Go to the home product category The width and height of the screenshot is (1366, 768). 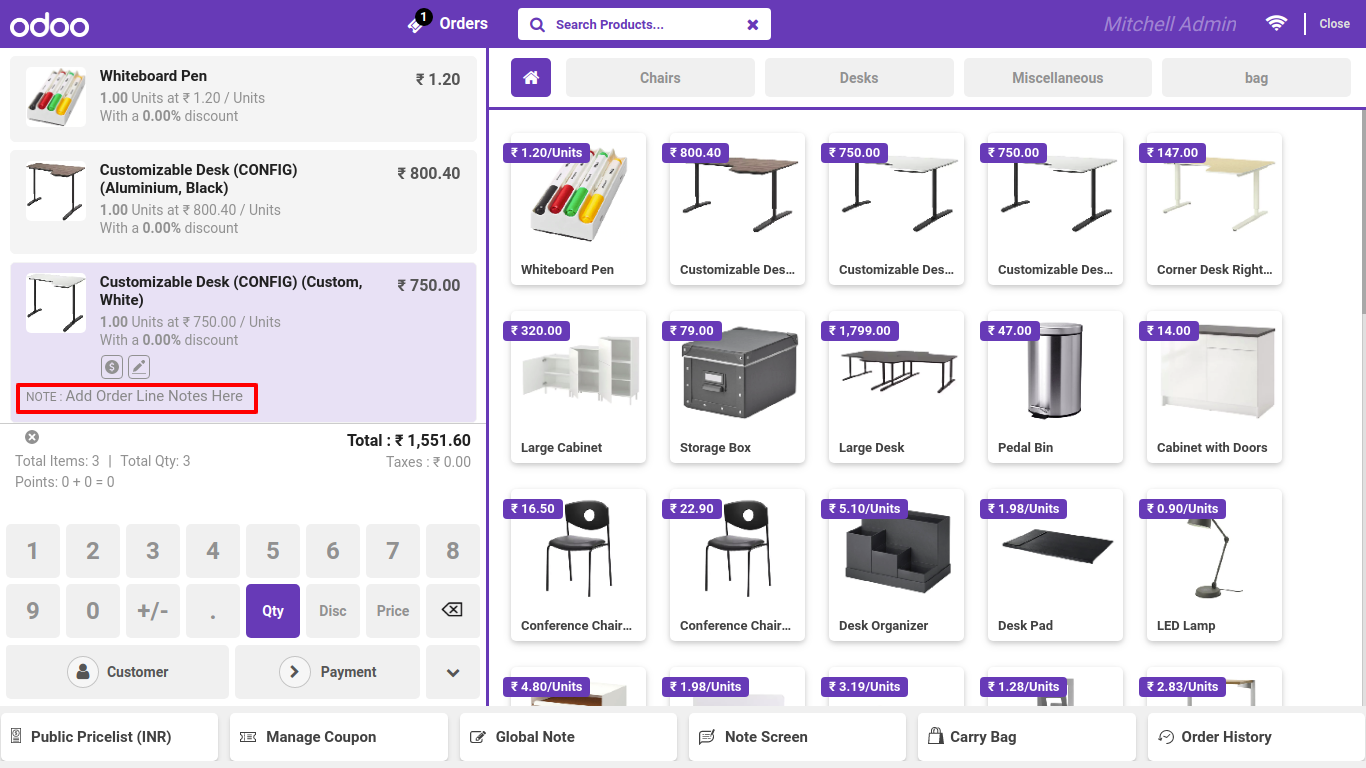[x=531, y=78]
